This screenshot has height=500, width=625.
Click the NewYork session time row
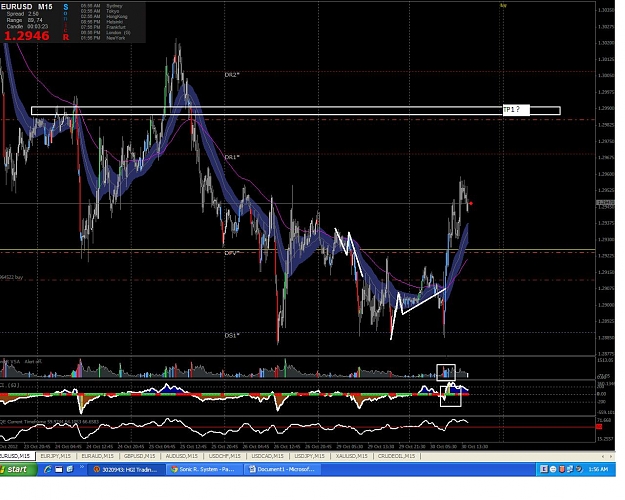click(103, 38)
